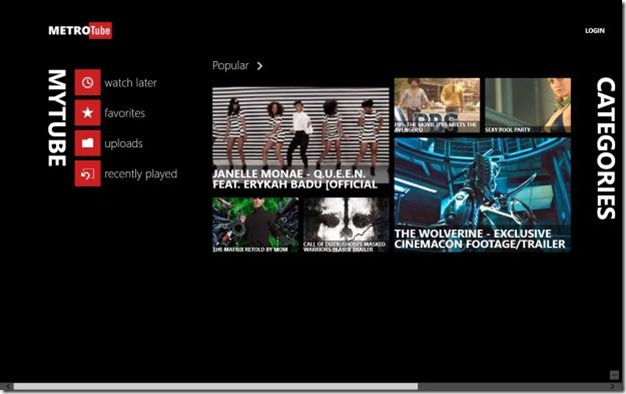Open The Matrix Retold by Mom video
The width and height of the screenshot is (626, 394).
255,225
